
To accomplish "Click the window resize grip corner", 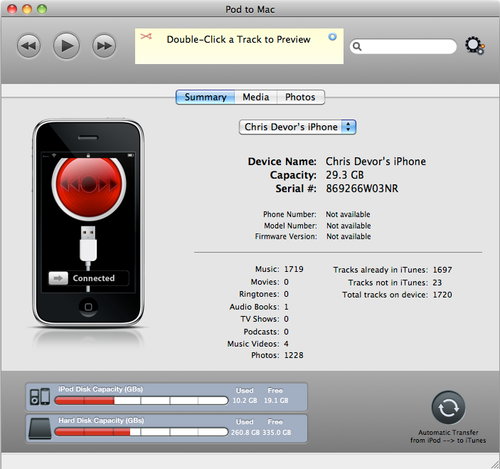I will 495,464.
